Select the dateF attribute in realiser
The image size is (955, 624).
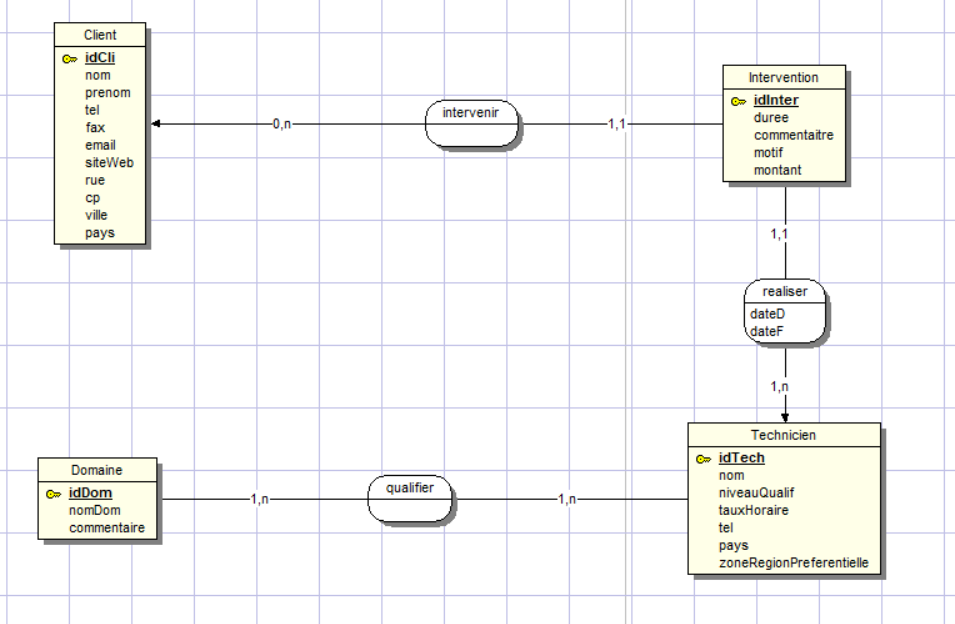(767, 330)
